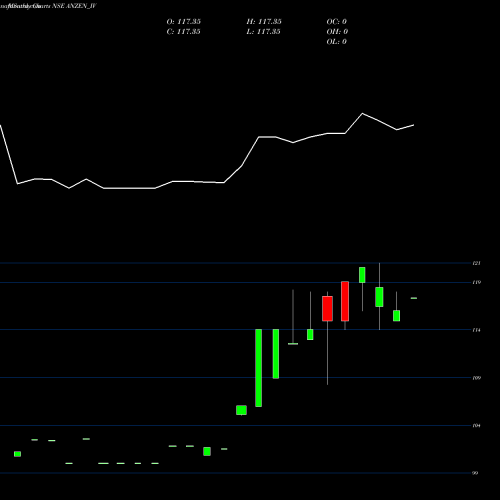Click the peak point of the white line
This screenshot has width=500, height=500.
pyautogui.click(x=363, y=114)
